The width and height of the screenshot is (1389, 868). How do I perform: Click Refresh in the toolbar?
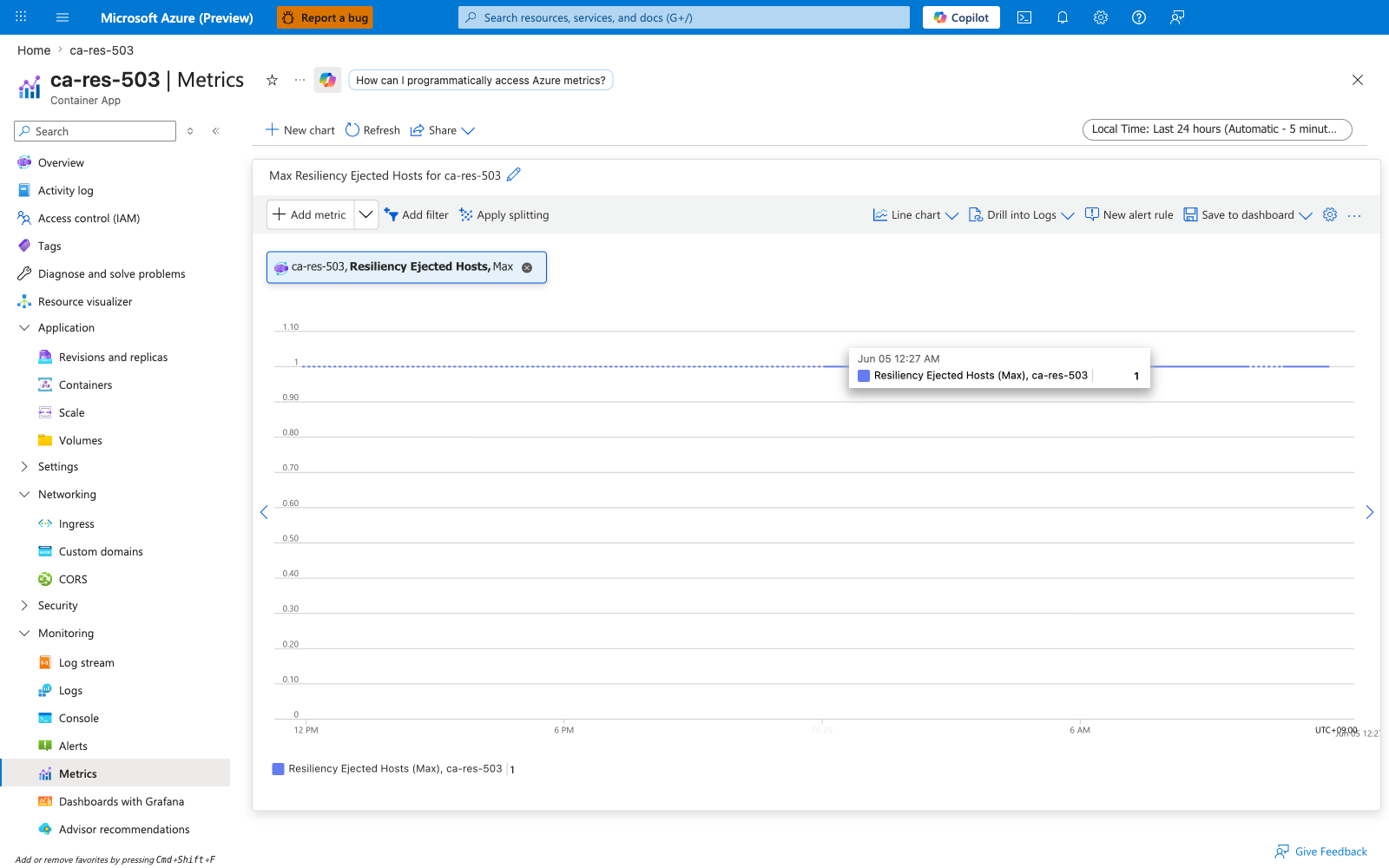coord(372,130)
